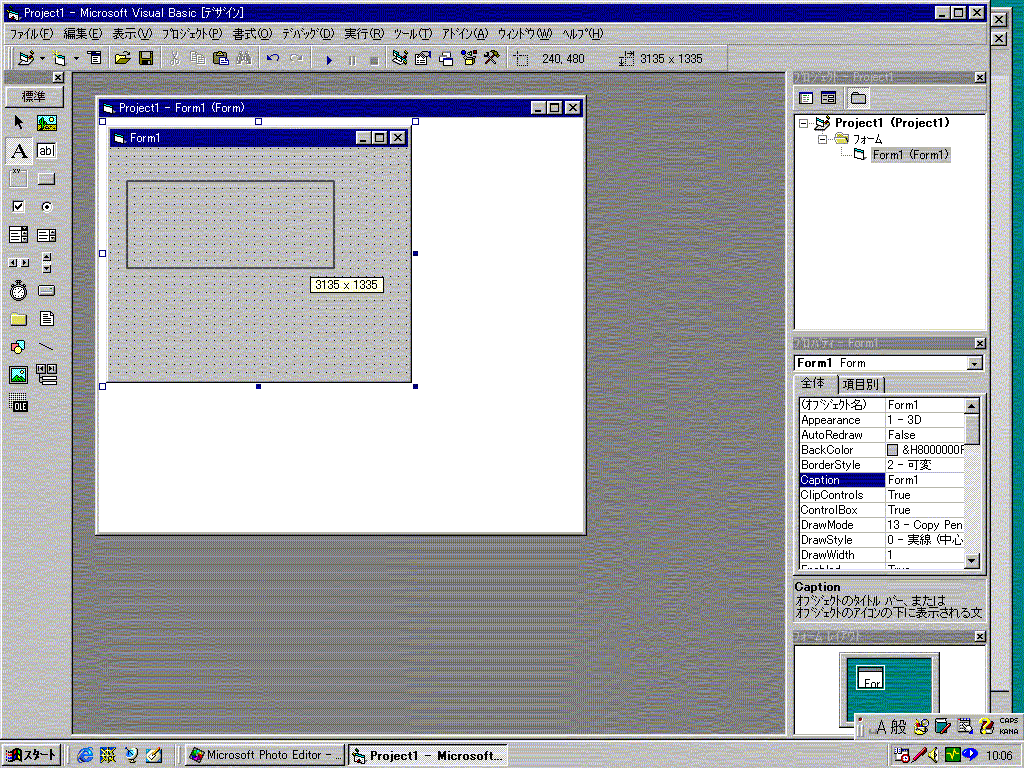Select the horizontal scroll bar control tool
This screenshot has height=768, width=1024.
coord(18,263)
